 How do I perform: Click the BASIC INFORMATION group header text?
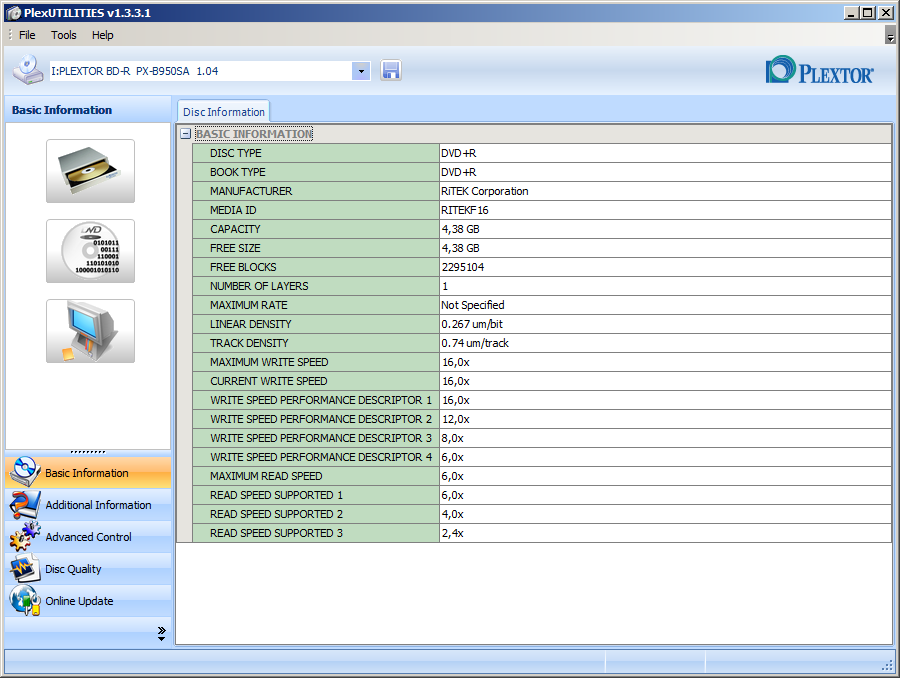[x=254, y=134]
